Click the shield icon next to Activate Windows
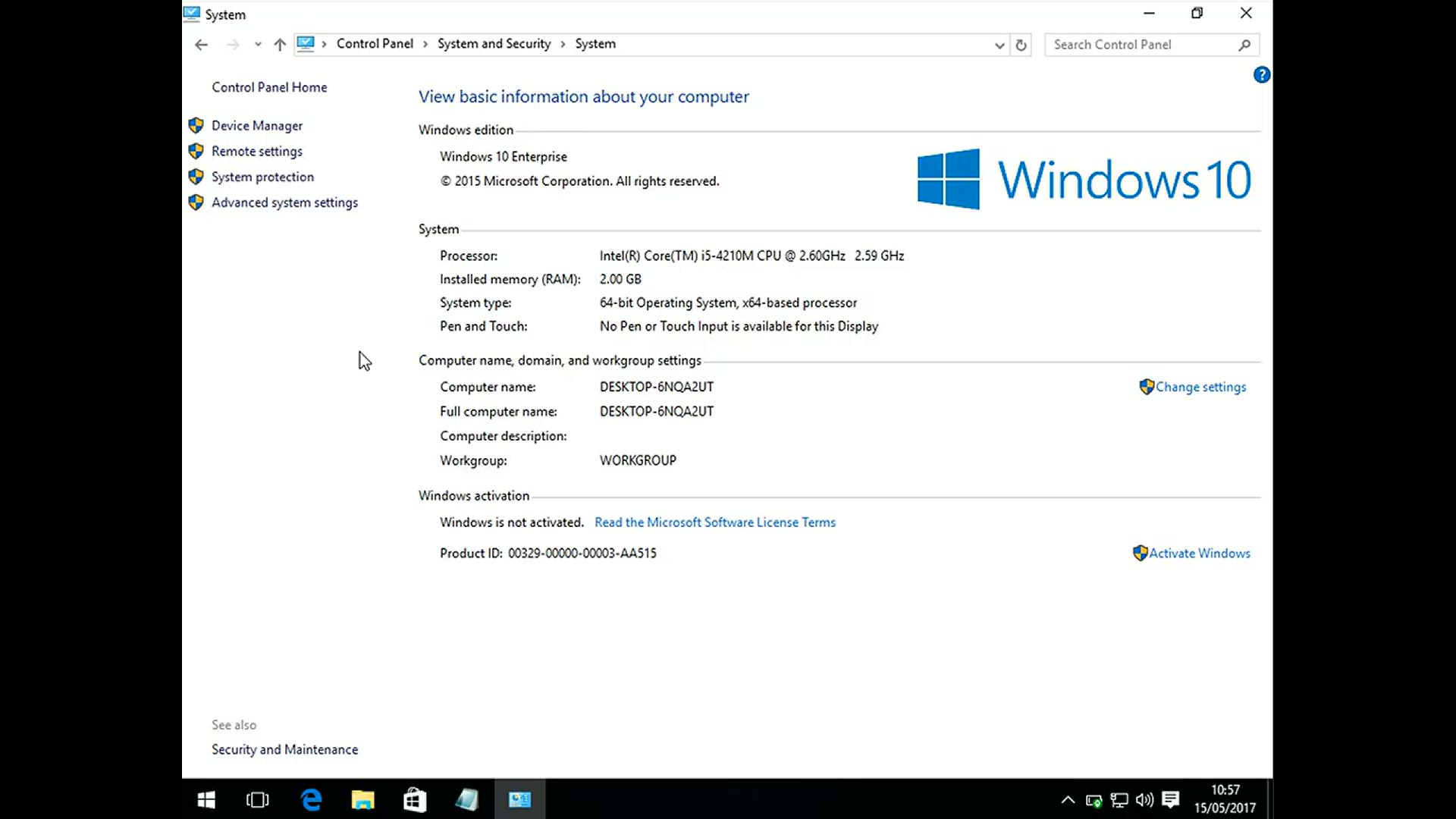 point(1141,553)
